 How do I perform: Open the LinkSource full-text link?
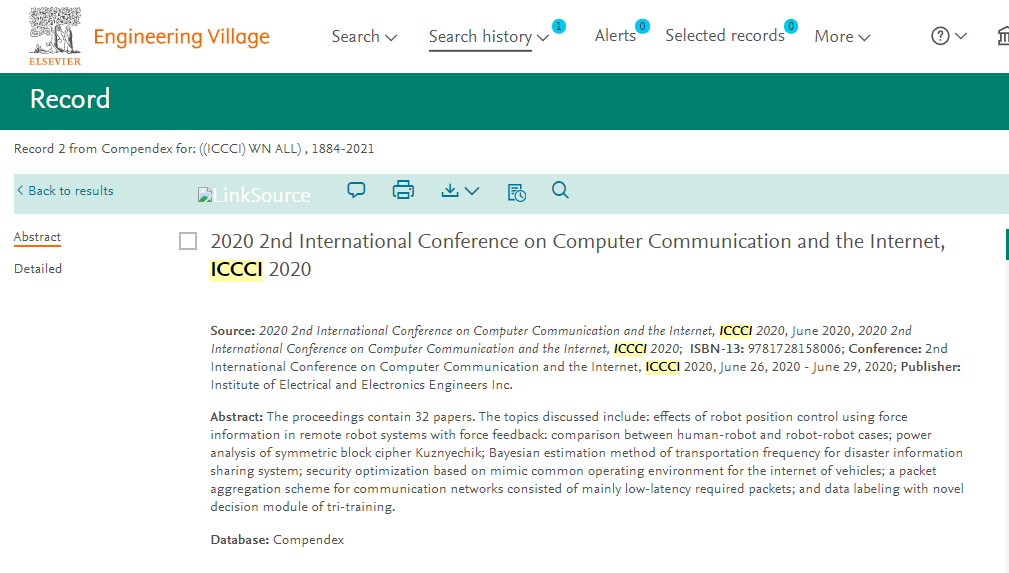click(x=254, y=194)
